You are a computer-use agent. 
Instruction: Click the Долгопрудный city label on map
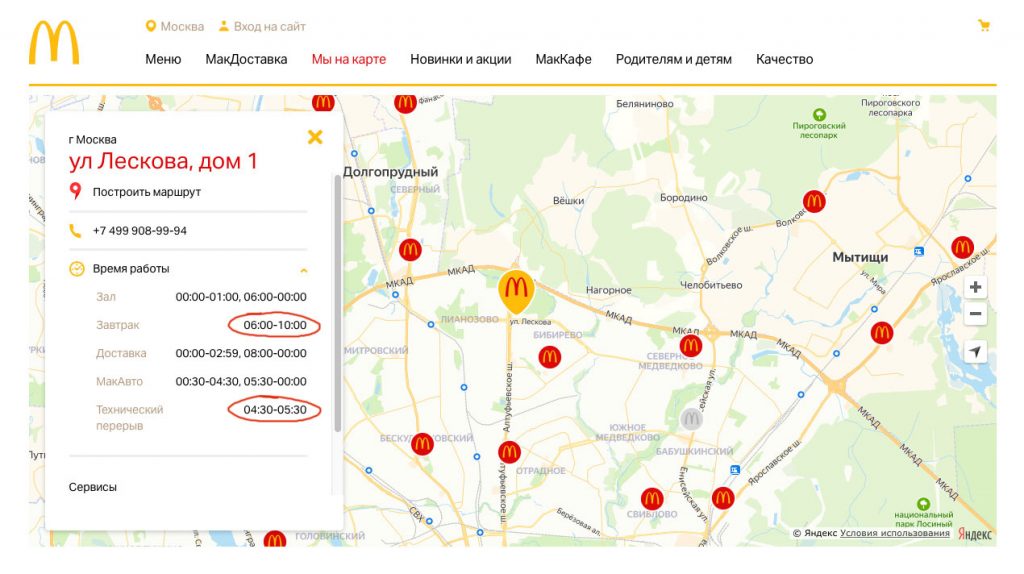[x=391, y=172]
